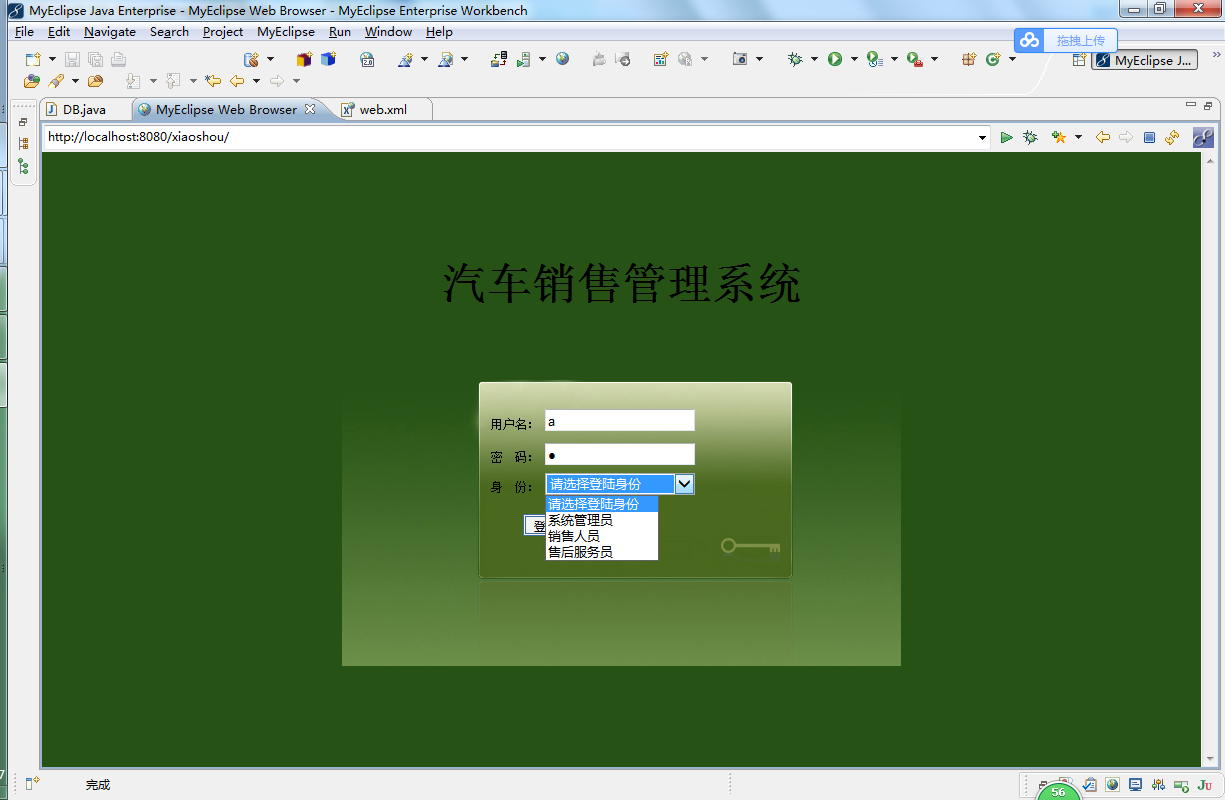
Task: Switch to the DB.java tab
Action: pyautogui.click(x=84, y=110)
